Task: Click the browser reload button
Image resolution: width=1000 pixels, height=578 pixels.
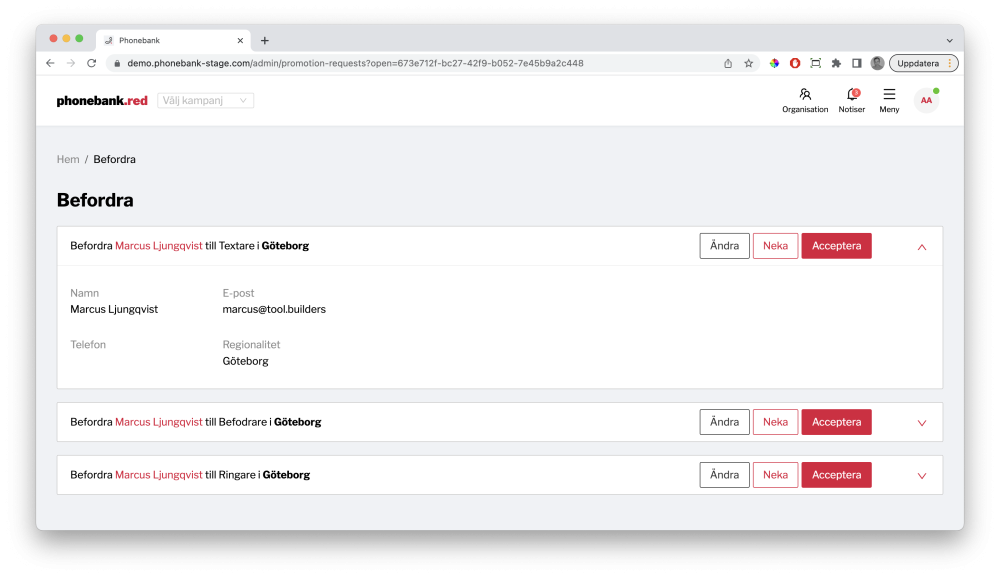Action: click(x=91, y=63)
